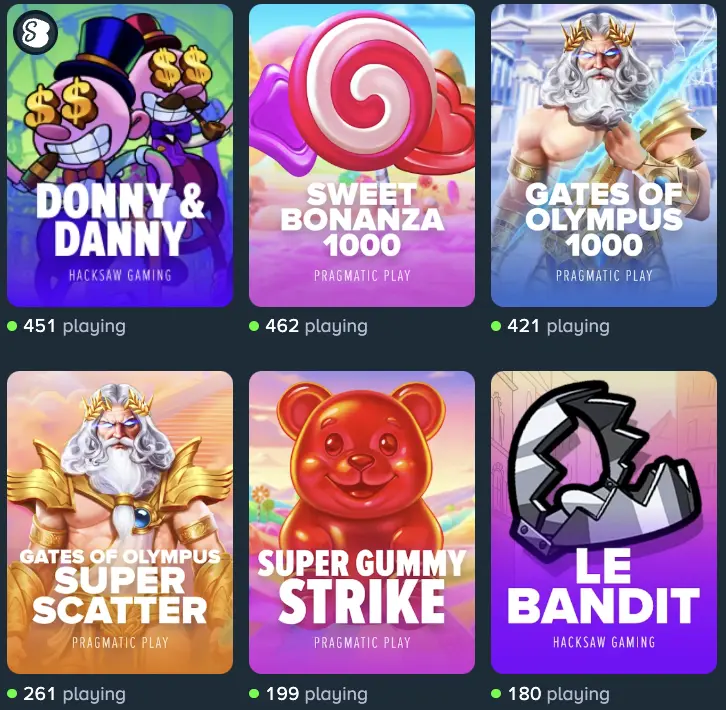Click Pragmatic Play label under Super Gummy Strike
This screenshot has height=710, width=726.
click(362, 642)
